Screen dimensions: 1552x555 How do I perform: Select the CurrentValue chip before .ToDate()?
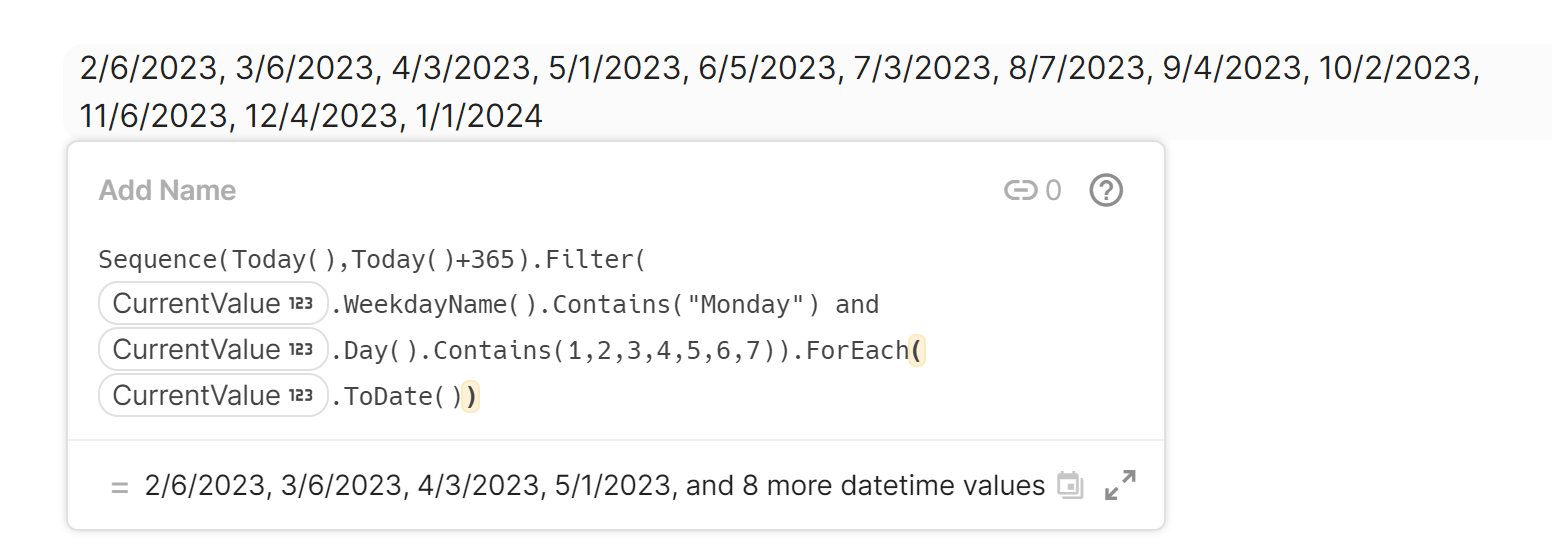coord(196,396)
